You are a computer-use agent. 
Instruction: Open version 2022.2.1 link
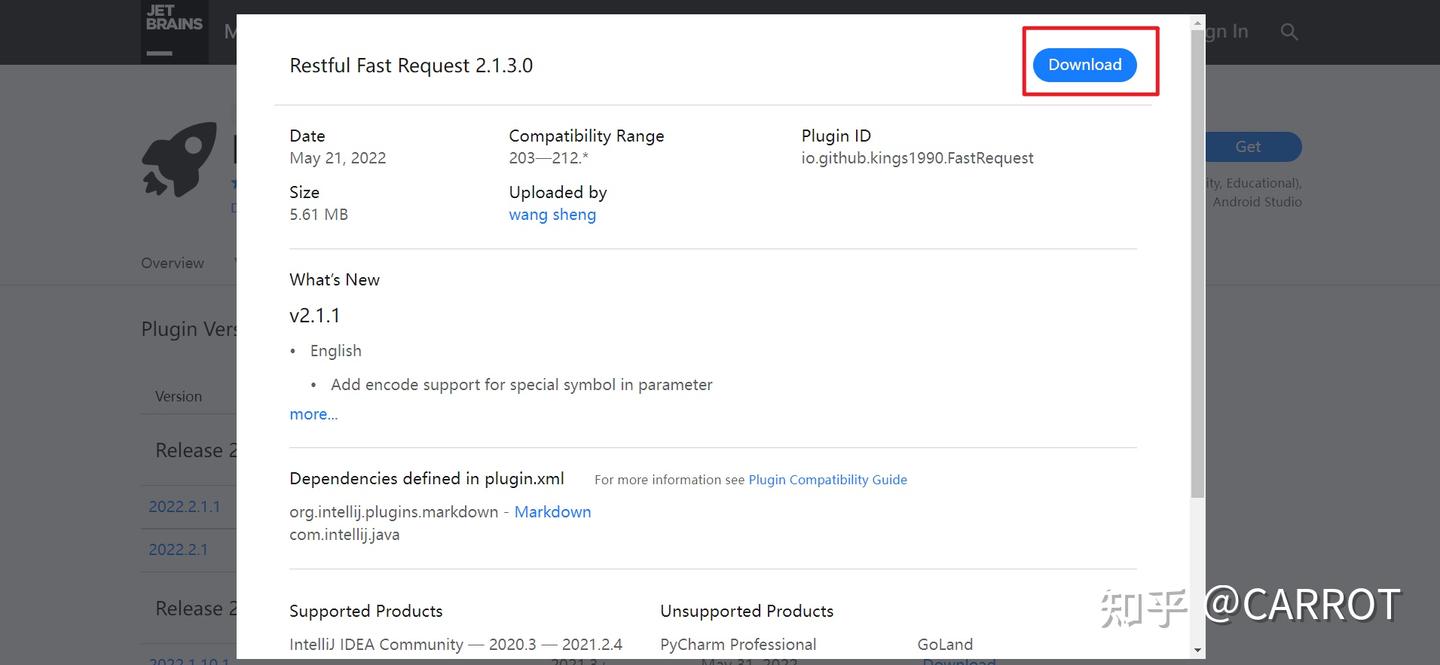(x=178, y=549)
